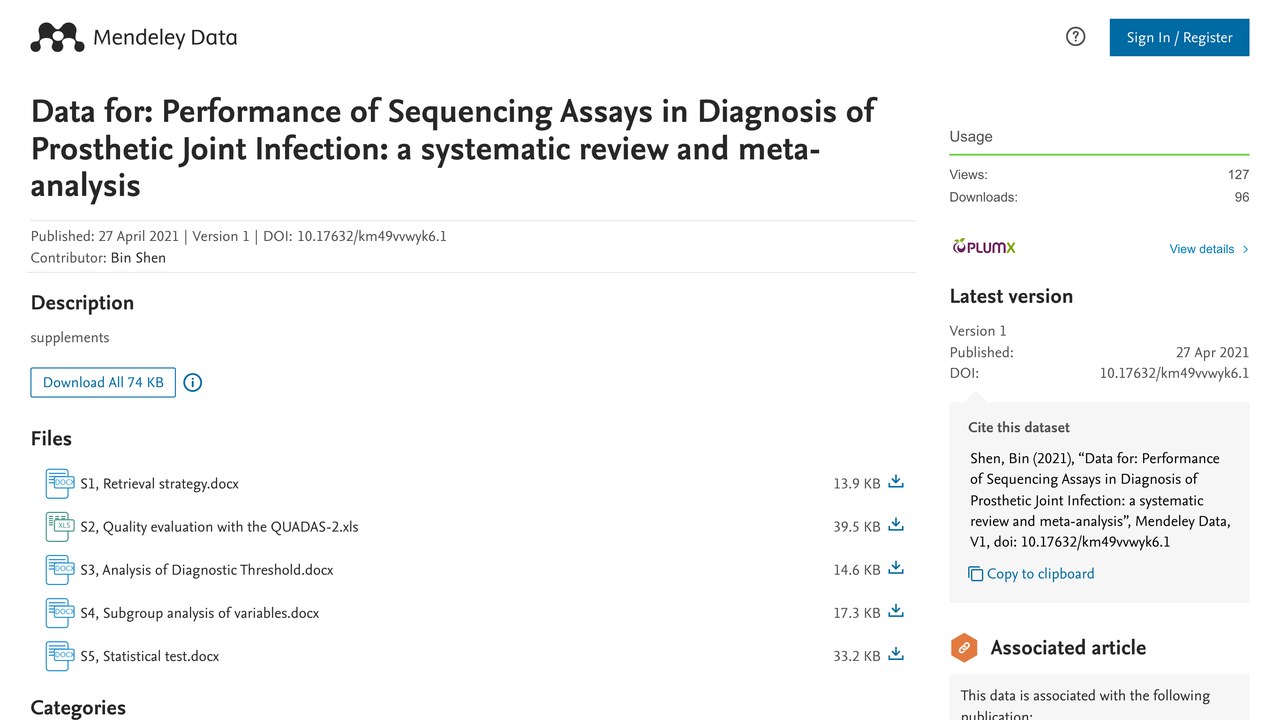Click the S5 Statistical test docx file icon
Screen dimensions: 1280x720
[x=60, y=656]
